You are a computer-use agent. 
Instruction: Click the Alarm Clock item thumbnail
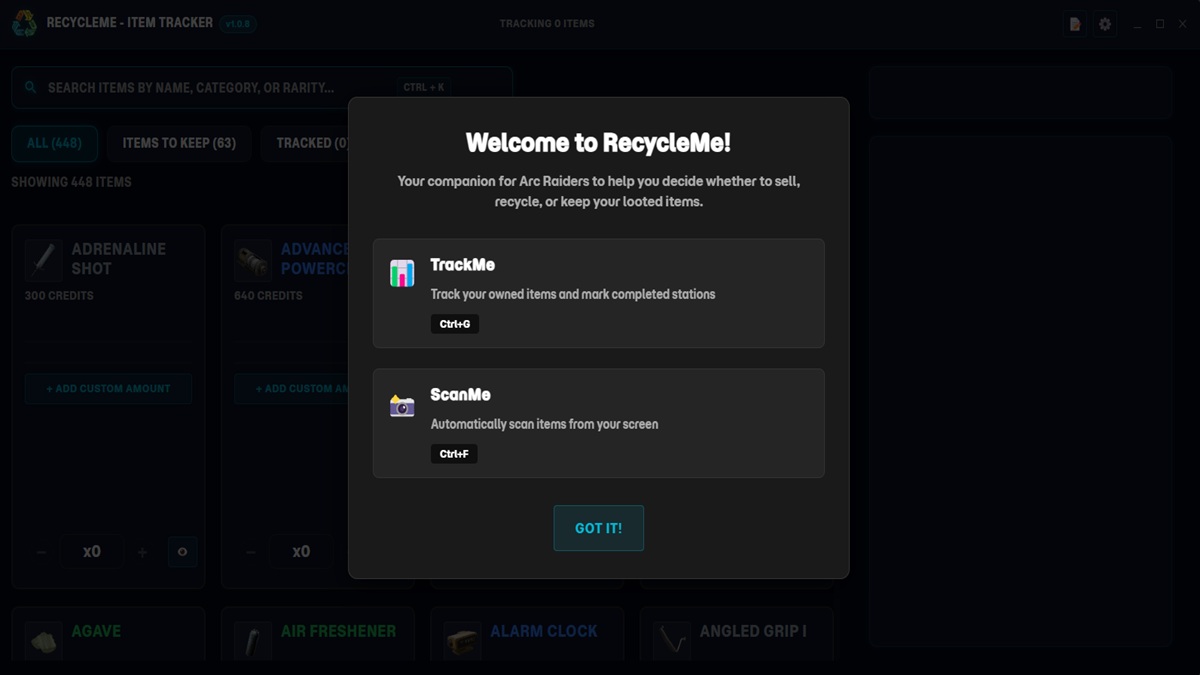tap(462, 640)
